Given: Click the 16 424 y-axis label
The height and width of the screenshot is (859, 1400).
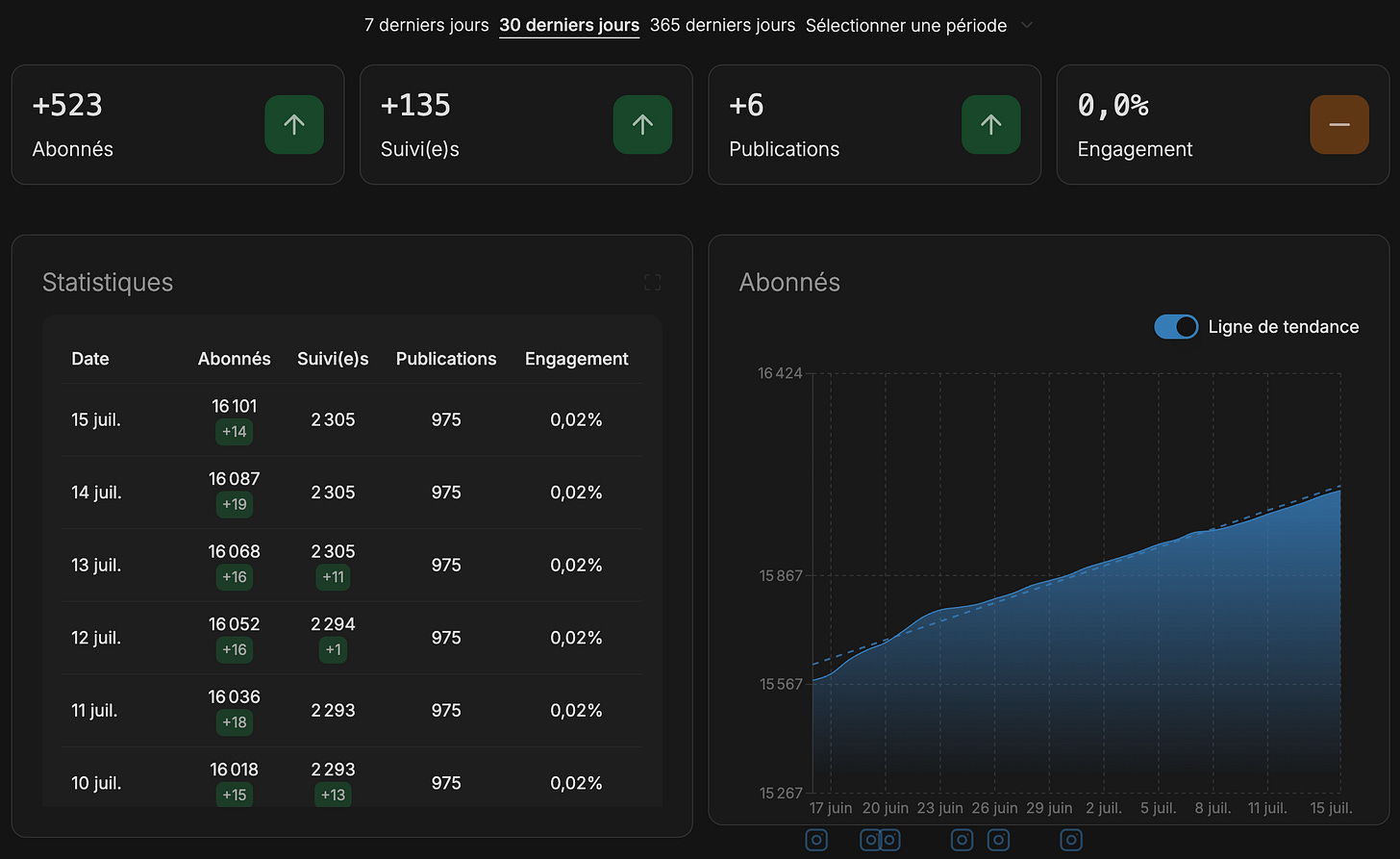Looking at the screenshot, I should 780,373.
